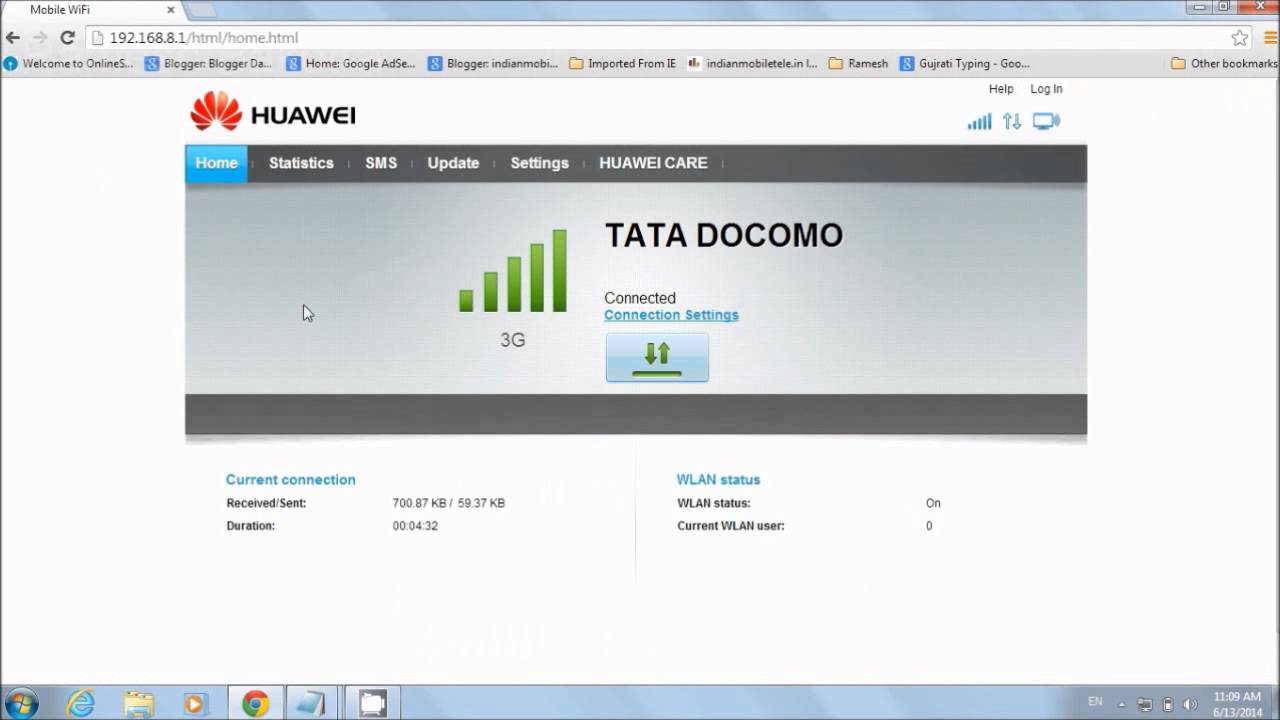Open the SMS tab
The width and height of the screenshot is (1280, 720).
381,163
